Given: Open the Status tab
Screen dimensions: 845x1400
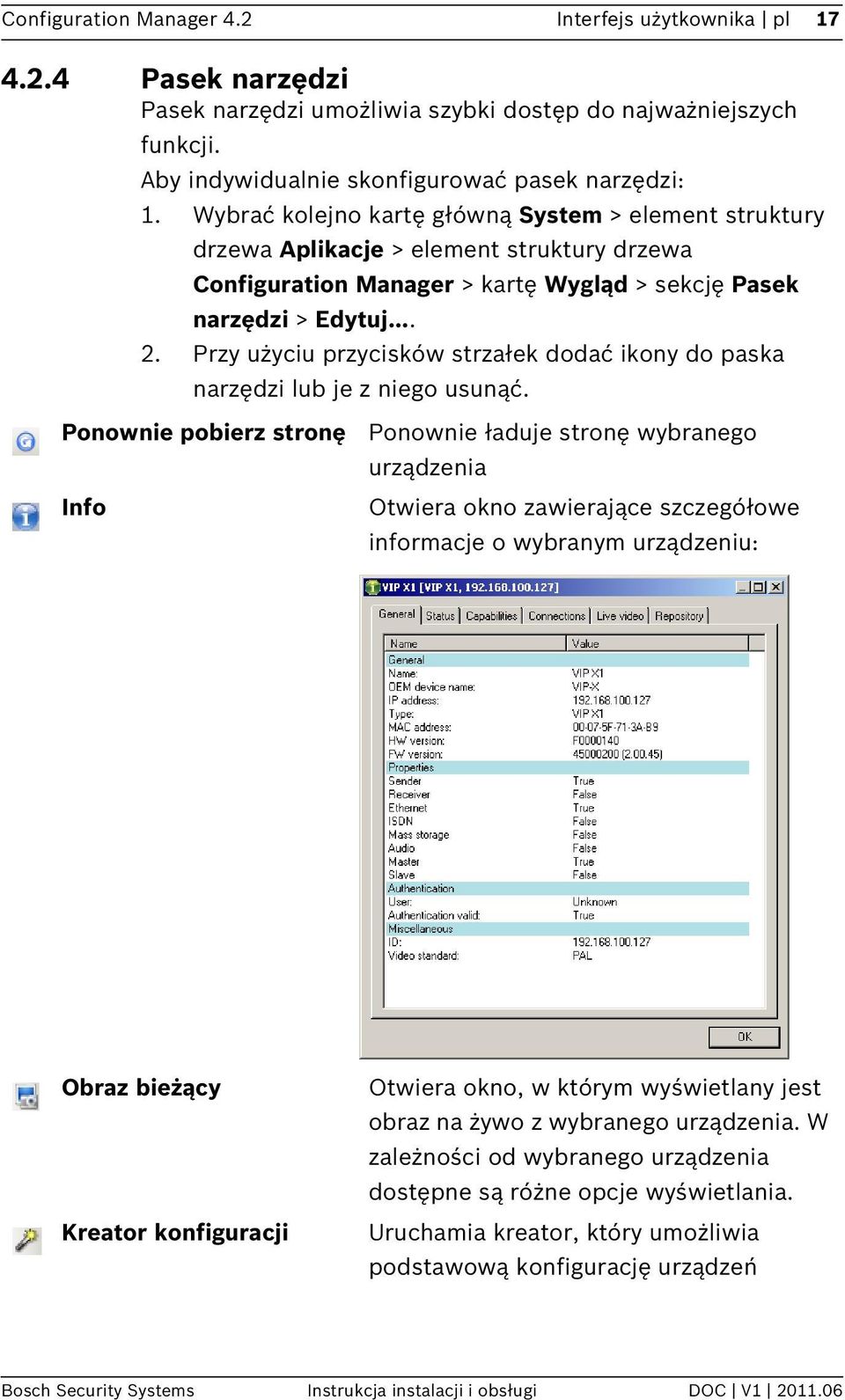Looking at the screenshot, I should click(x=440, y=616).
